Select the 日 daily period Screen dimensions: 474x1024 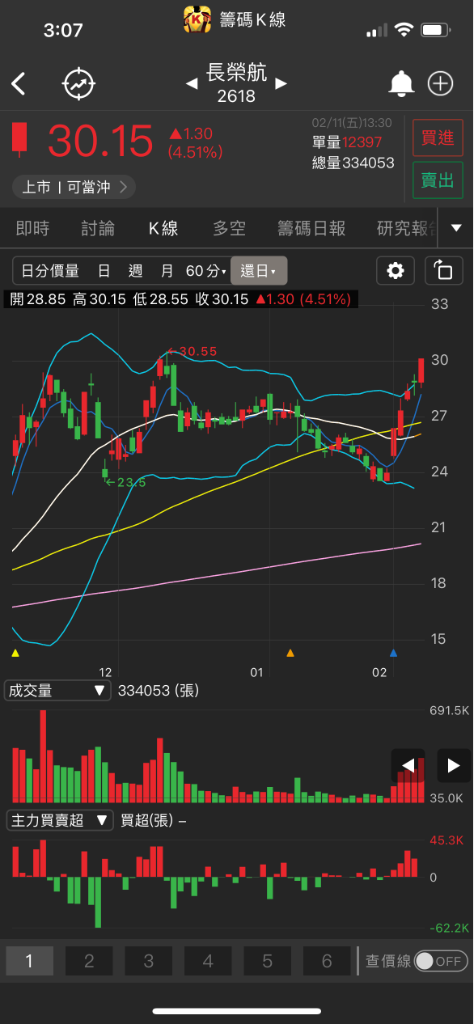(104, 271)
